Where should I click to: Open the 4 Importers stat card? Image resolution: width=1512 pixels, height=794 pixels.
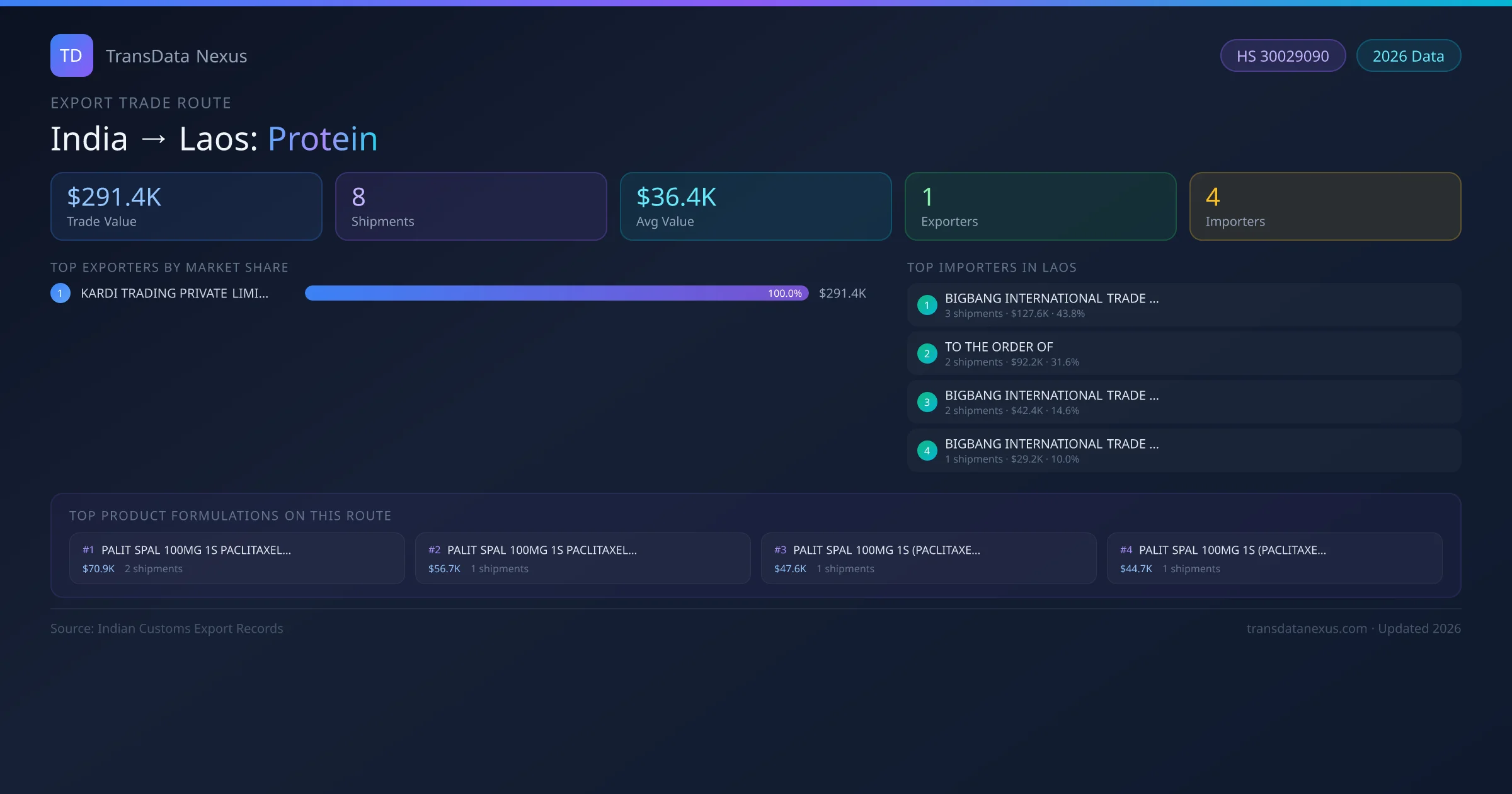pos(1326,207)
